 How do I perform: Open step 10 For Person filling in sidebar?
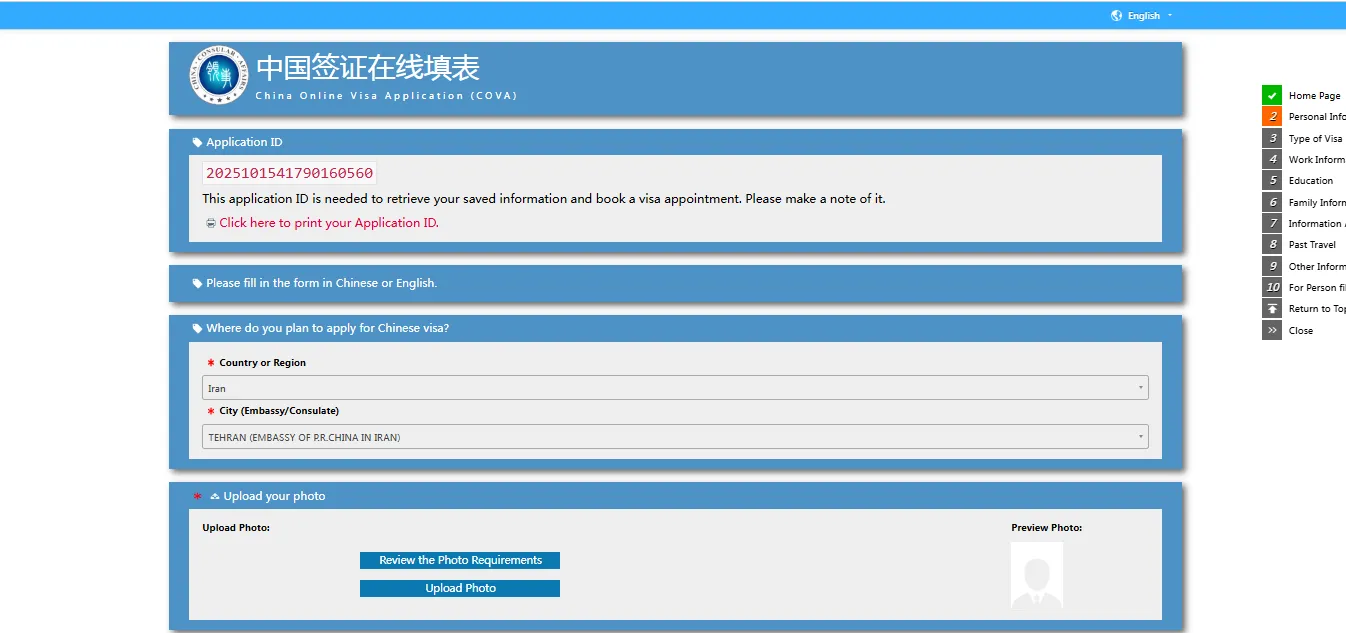pyautogui.click(x=1316, y=288)
